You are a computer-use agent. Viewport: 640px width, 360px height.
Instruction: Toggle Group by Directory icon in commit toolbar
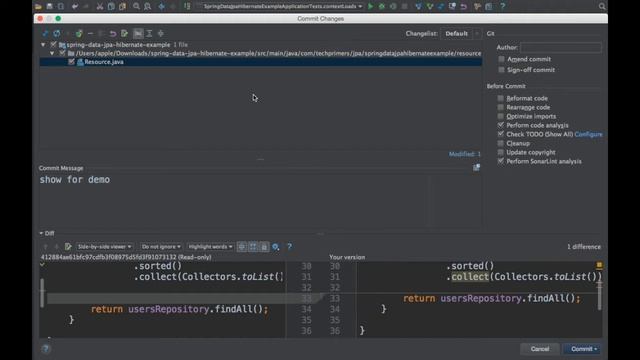pos(138,33)
